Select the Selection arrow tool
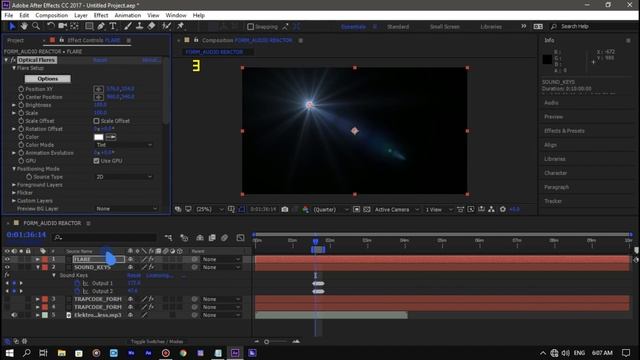 click(12, 26)
